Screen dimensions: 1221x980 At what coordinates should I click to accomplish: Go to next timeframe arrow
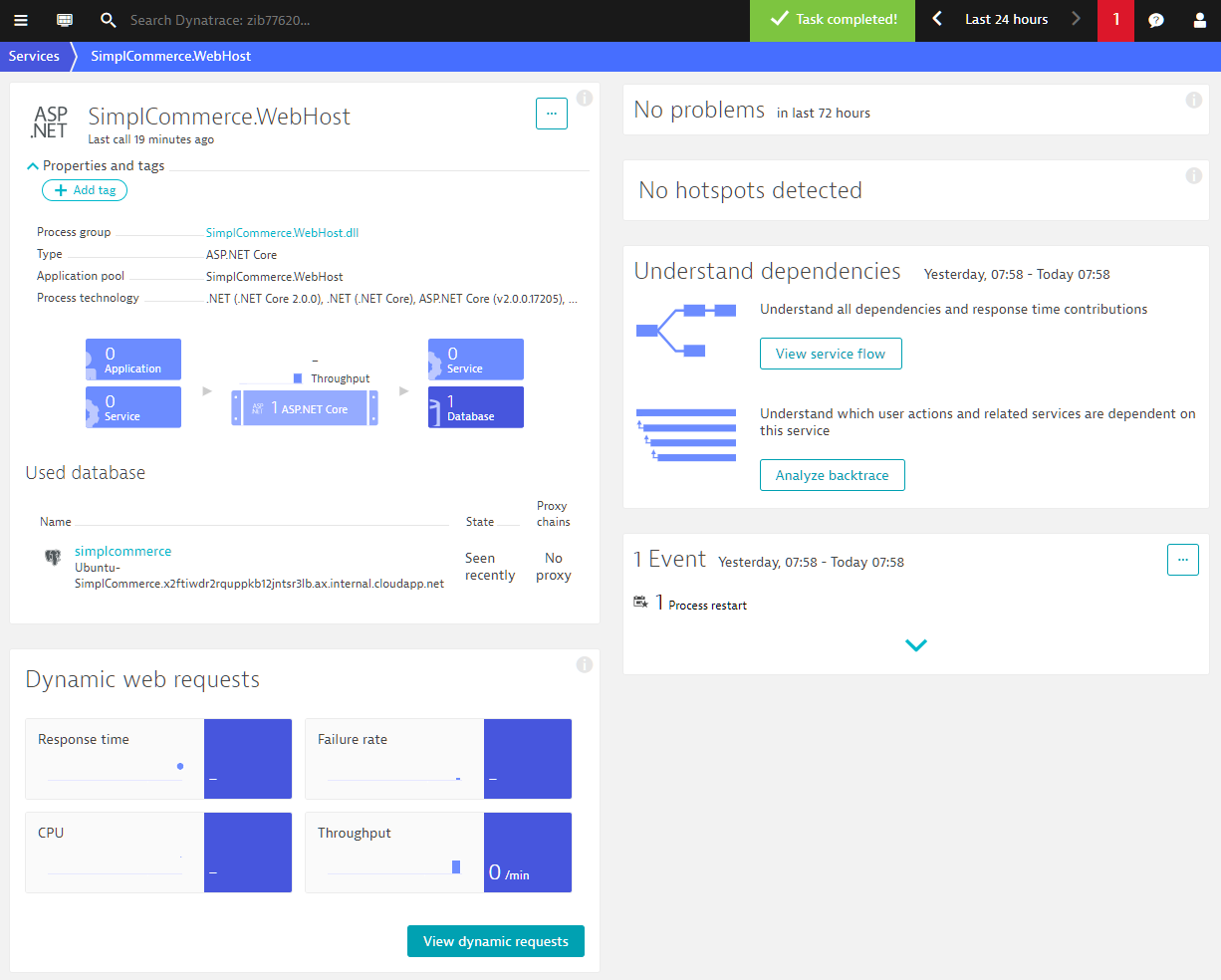tap(1076, 19)
